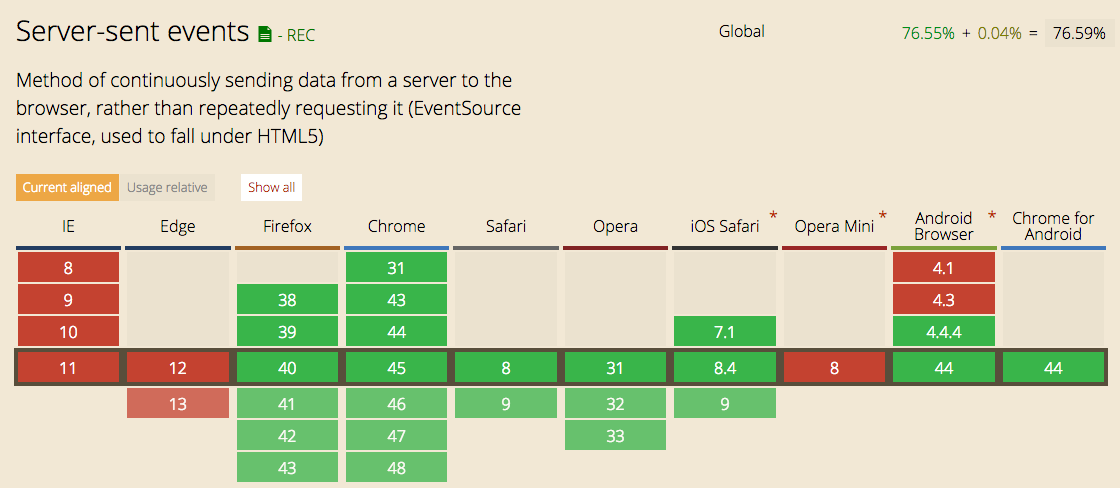Click the 76.59% total usage value
The image size is (1120, 488).
[x=1079, y=34]
